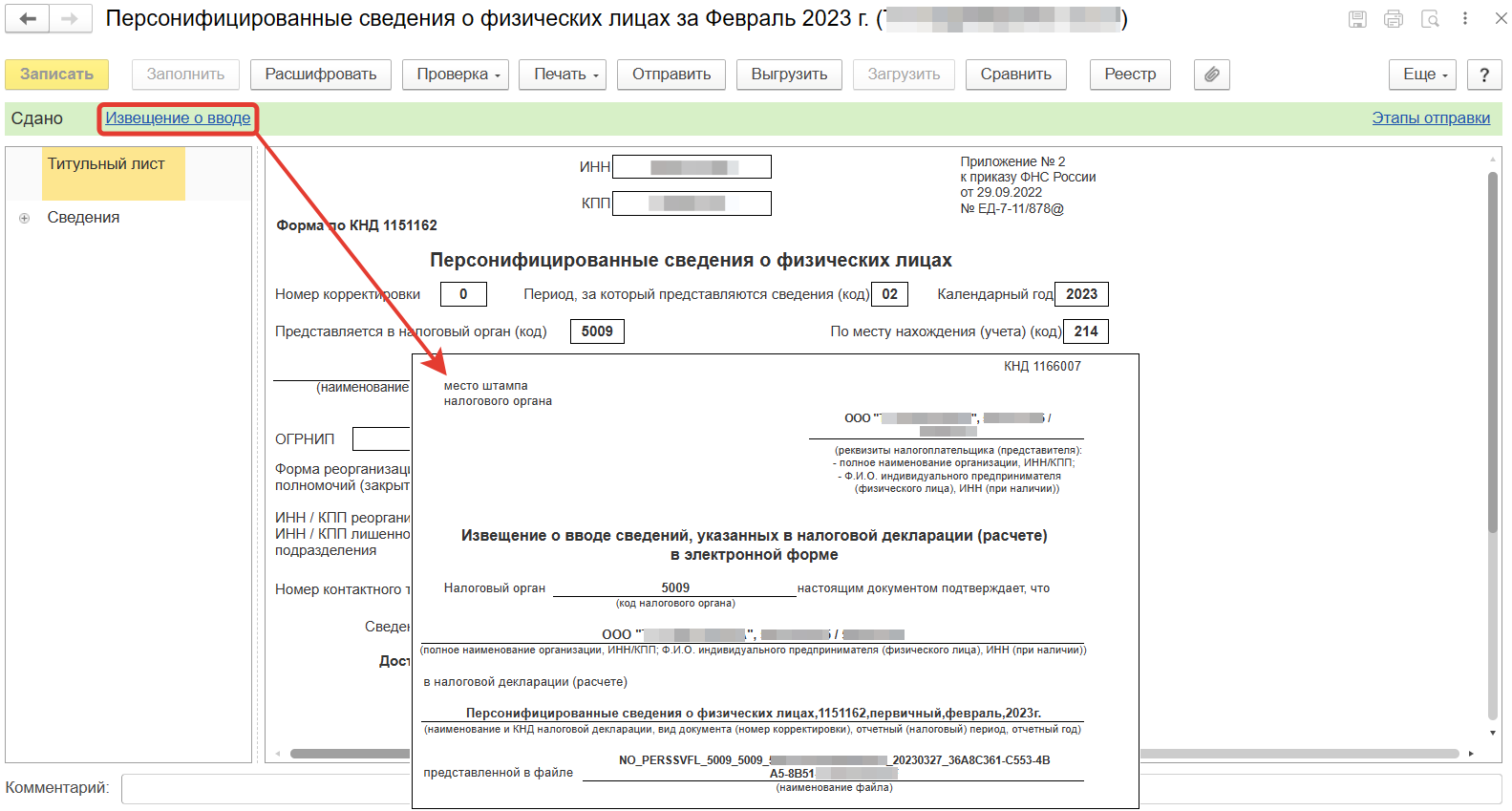The width and height of the screenshot is (1512, 811).
Task: Click the scroll-left arrow of the form
Action: click(x=278, y=754)
